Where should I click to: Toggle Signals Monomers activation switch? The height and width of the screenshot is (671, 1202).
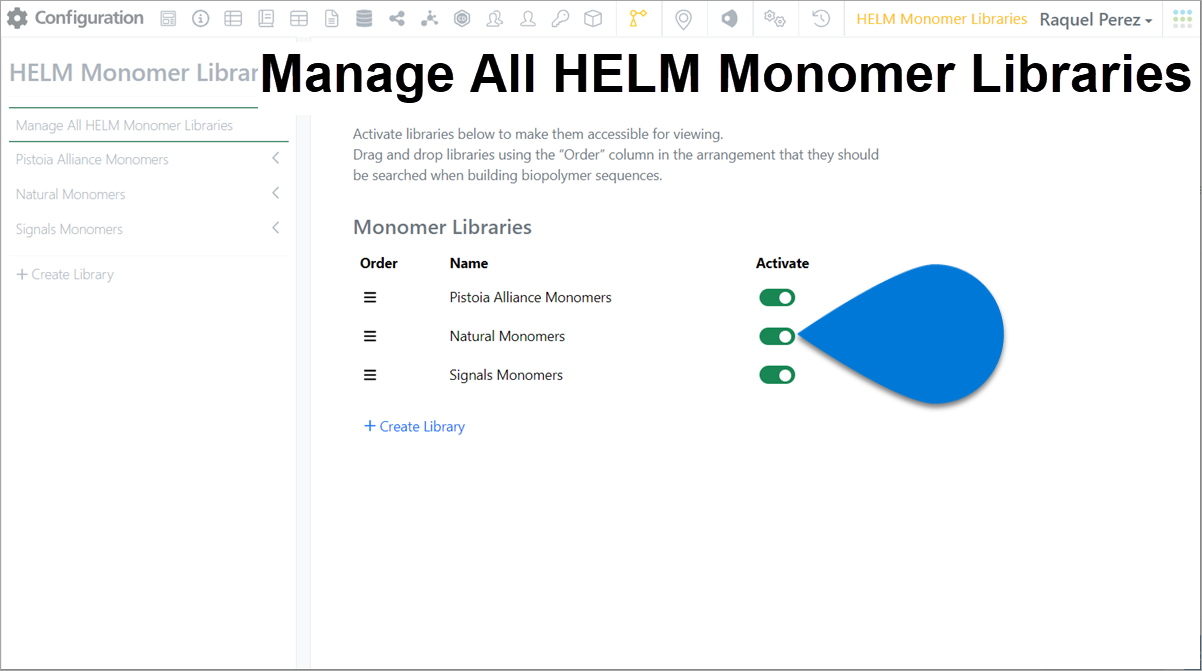[777, 375]
